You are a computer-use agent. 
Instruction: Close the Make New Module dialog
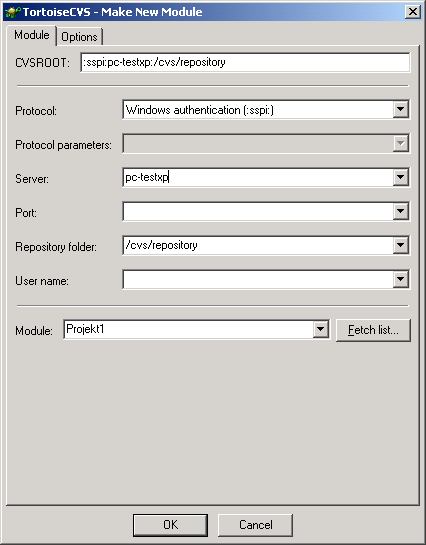(x=412, y=12)
